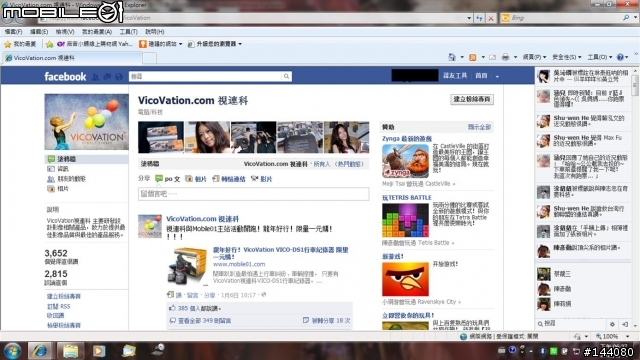Open the 網頁(P) command bar dropdown
This screenshot has height=360, width=640.
(x=534, y=57)
